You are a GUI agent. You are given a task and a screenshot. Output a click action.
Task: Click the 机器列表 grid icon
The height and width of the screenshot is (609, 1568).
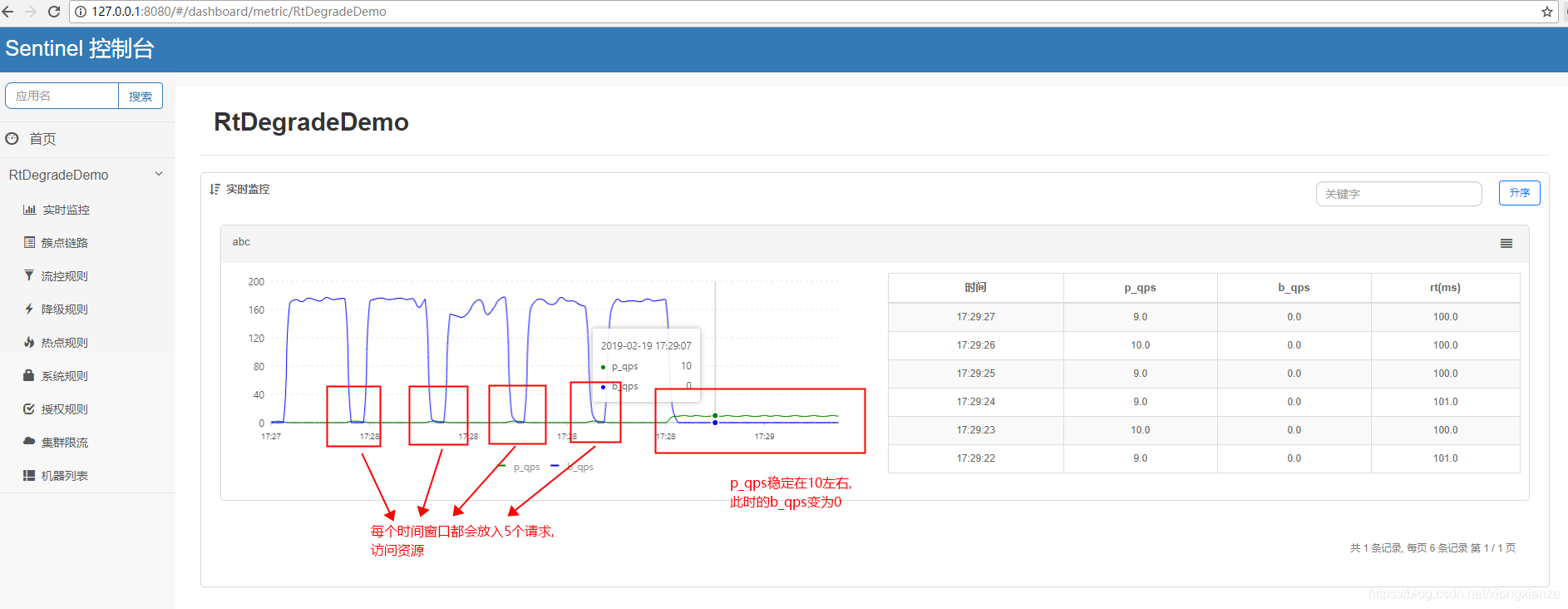pos(29,475)
